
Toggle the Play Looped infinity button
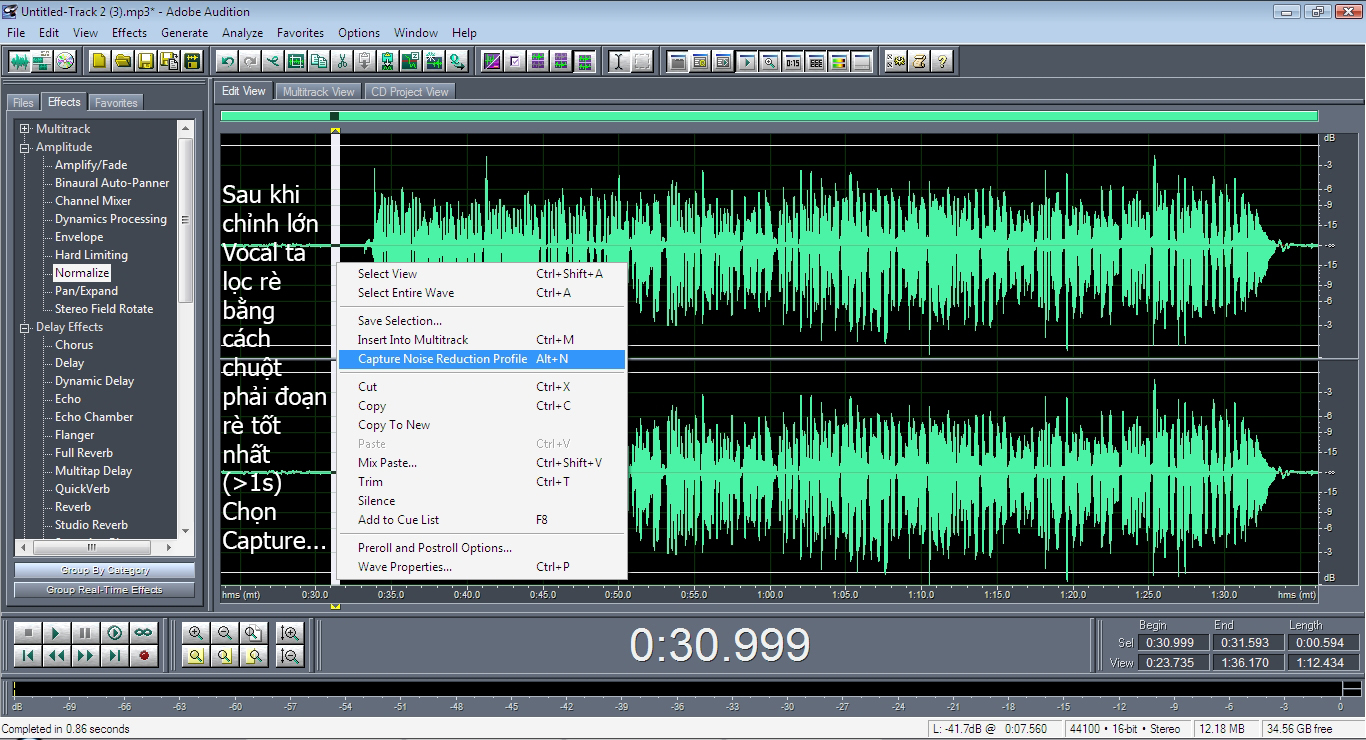pos(144,633)
